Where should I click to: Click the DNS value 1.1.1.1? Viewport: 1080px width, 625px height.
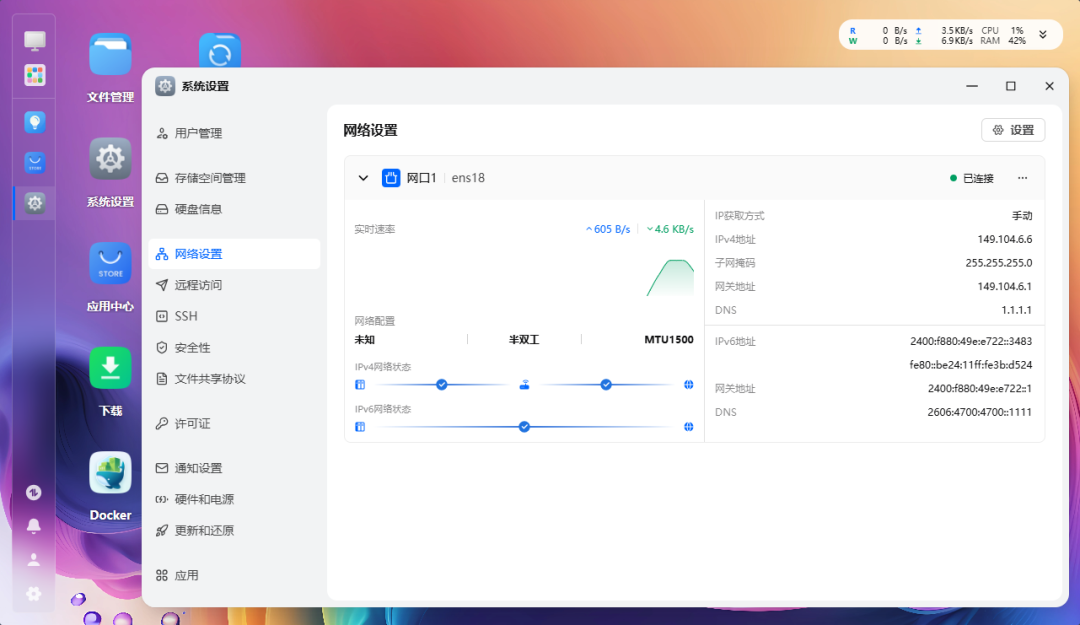1017,310
